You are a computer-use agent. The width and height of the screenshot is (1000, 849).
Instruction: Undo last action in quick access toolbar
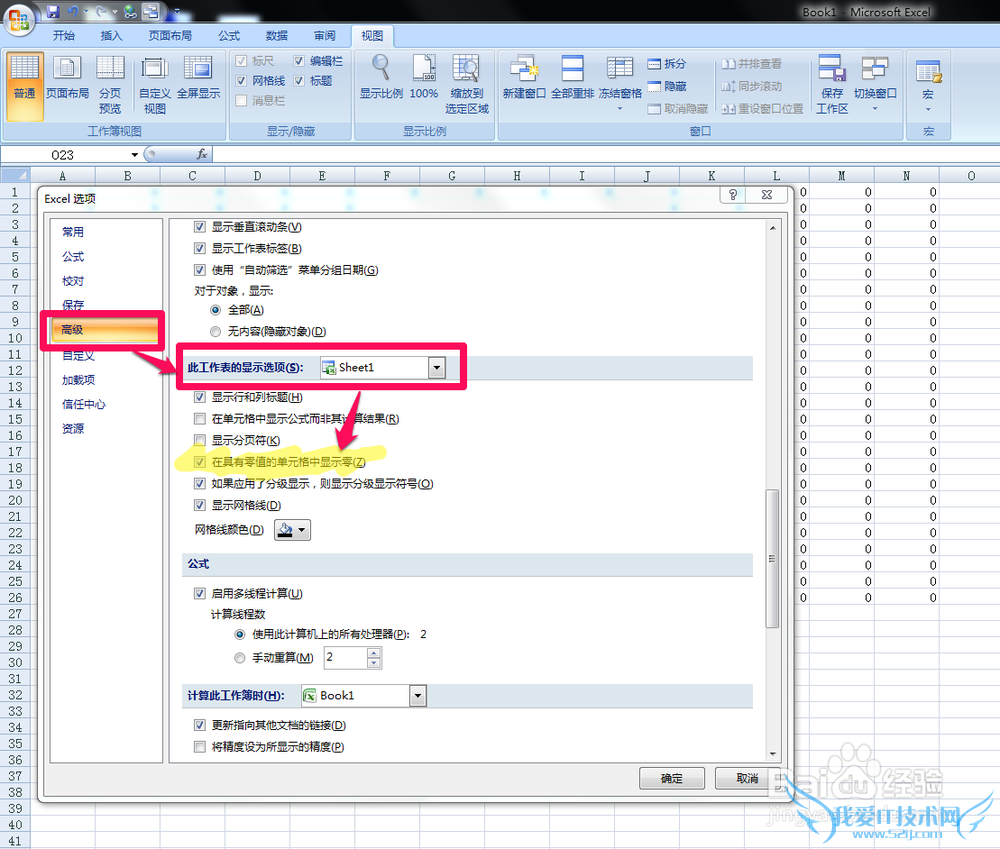tap(73, 11)
